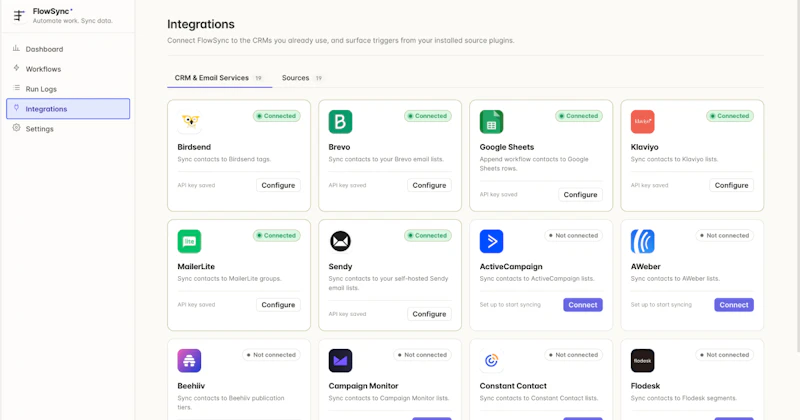Click ActiveCampaign's Not connected badge
800x420 pixels.
(x=573, y=235)
